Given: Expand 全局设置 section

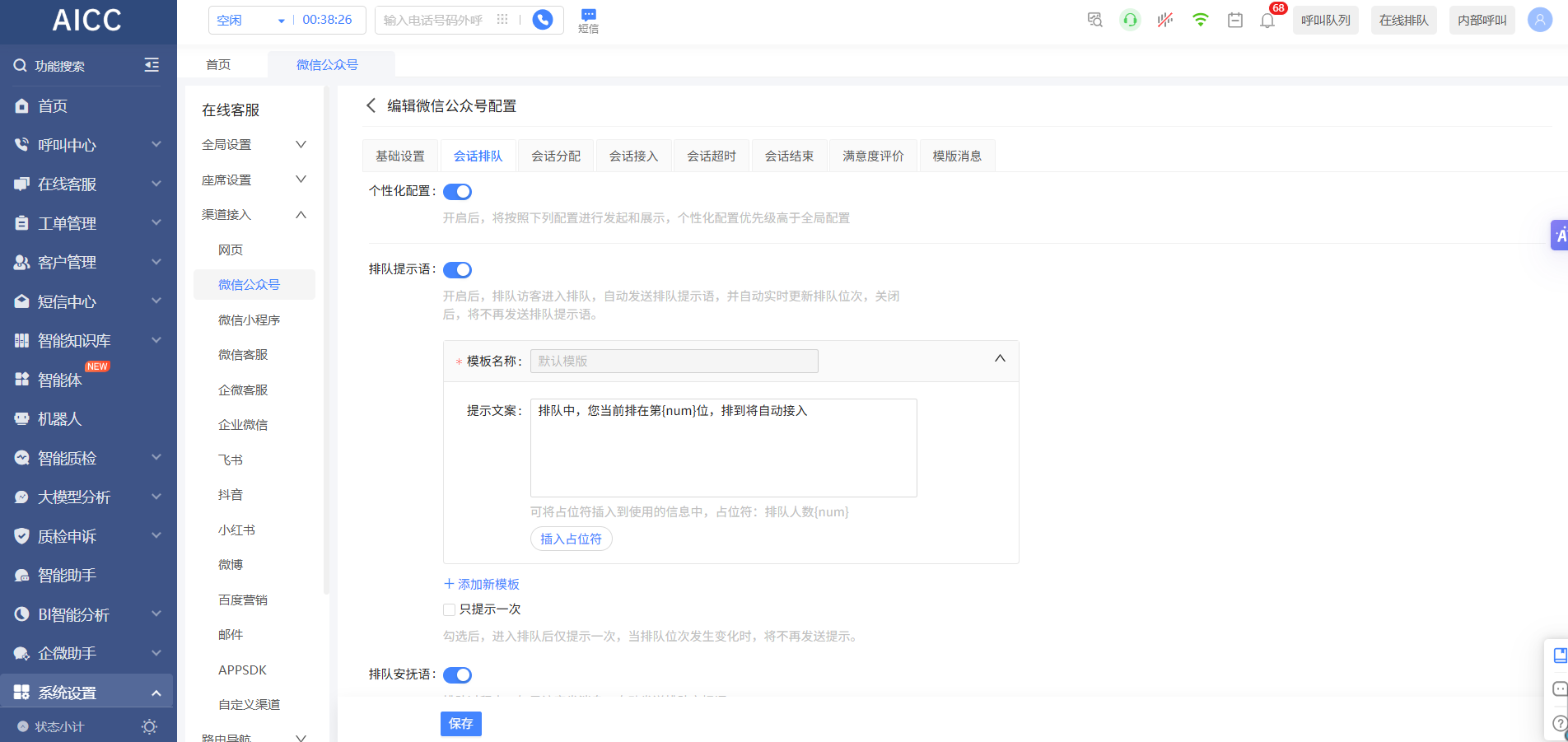Looking at the screenshot, I should click(254, 144).
